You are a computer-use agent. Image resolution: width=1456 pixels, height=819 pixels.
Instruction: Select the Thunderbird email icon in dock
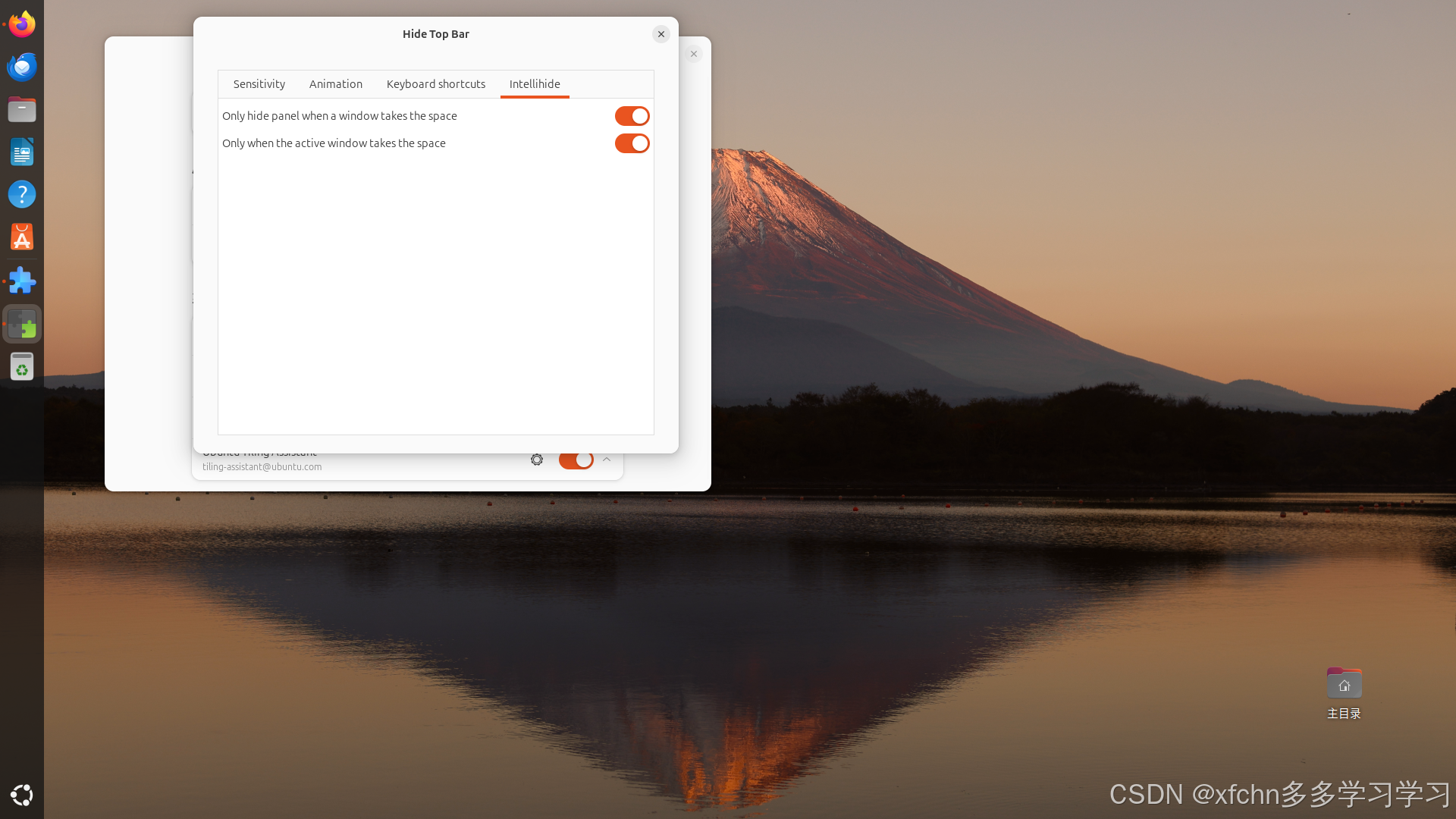coord(22,66)
